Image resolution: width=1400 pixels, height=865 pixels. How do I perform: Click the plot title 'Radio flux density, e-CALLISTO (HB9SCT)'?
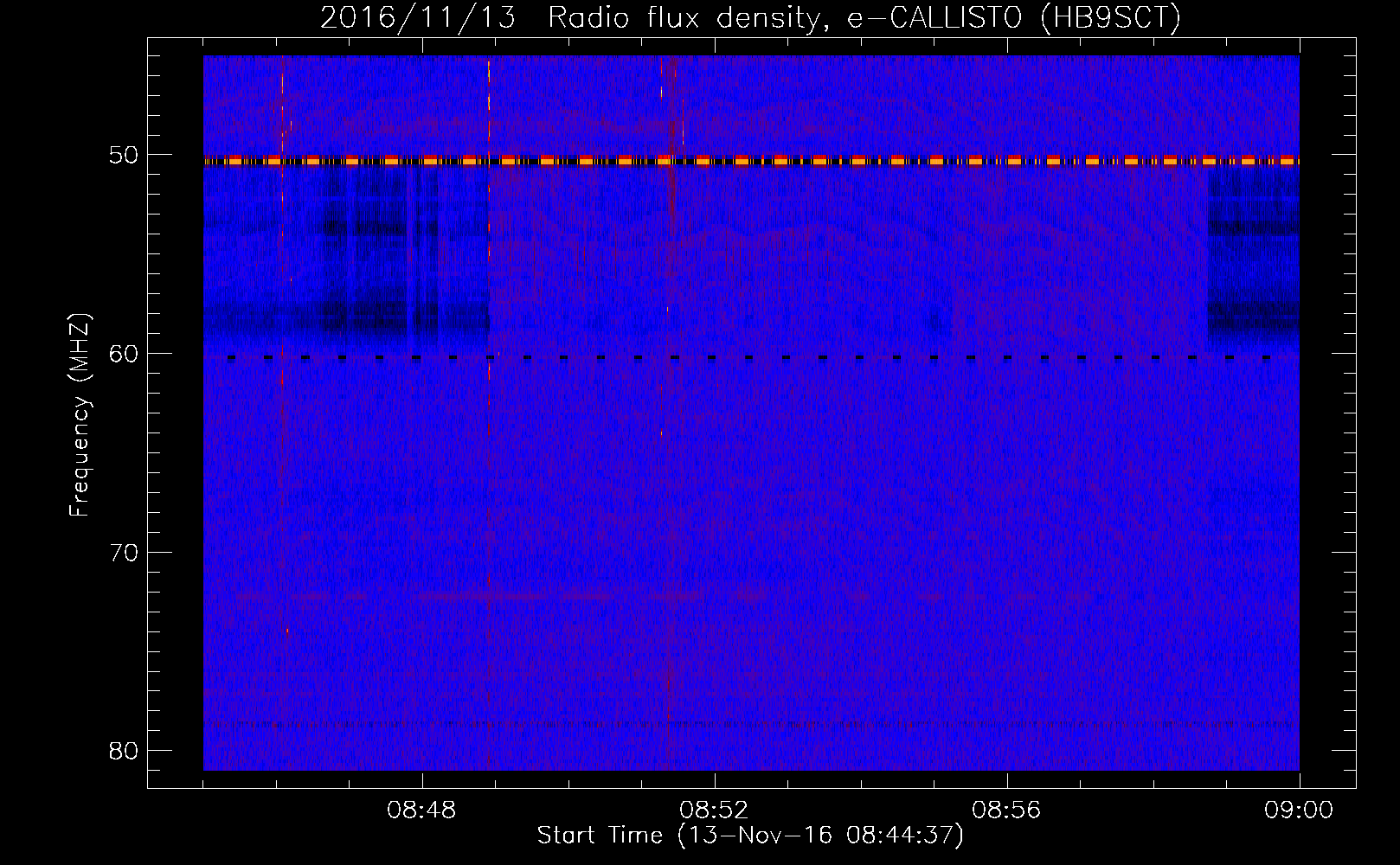pos(864,17)
